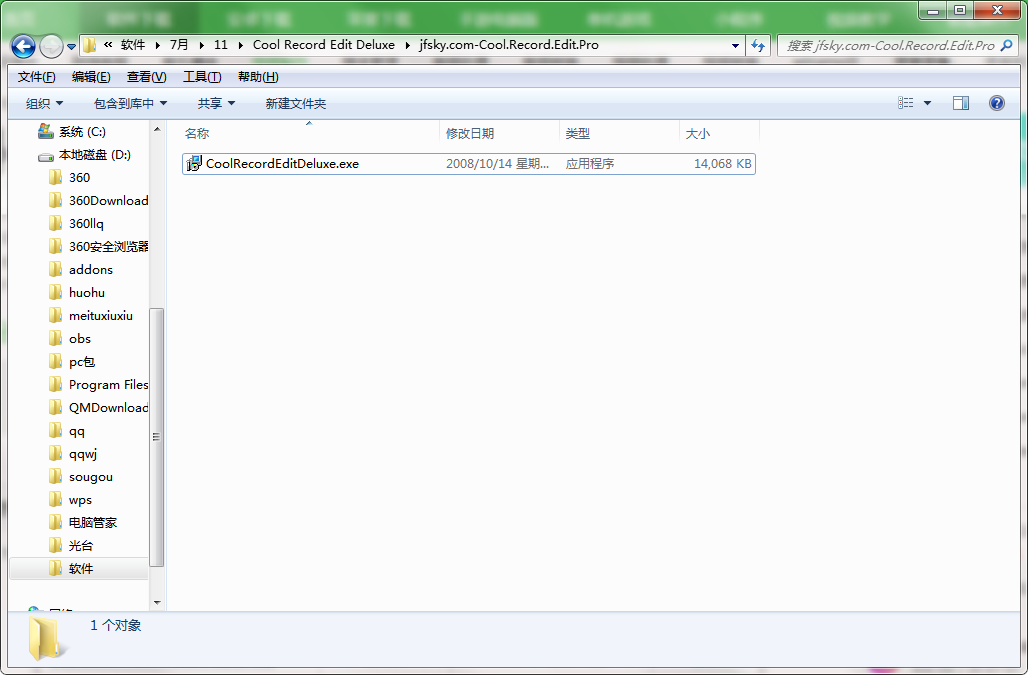Change view with the view mode icon

coord(905,103)
